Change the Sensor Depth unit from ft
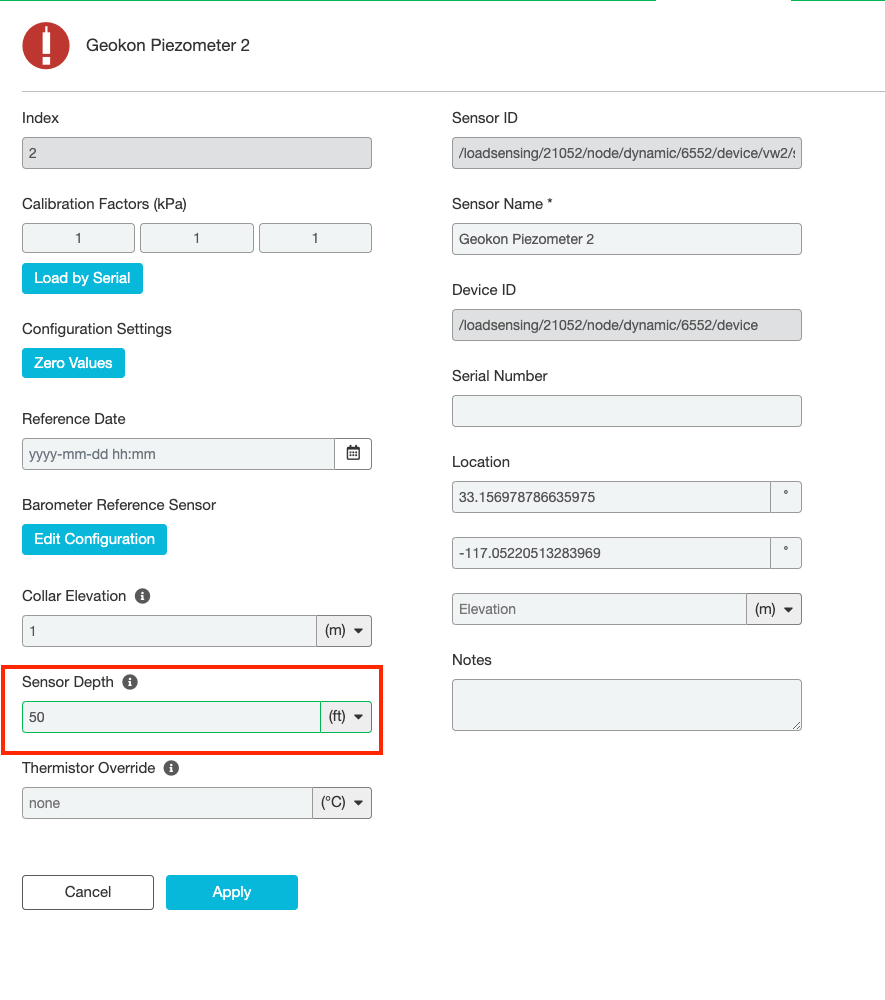 [x=346, y=717]
